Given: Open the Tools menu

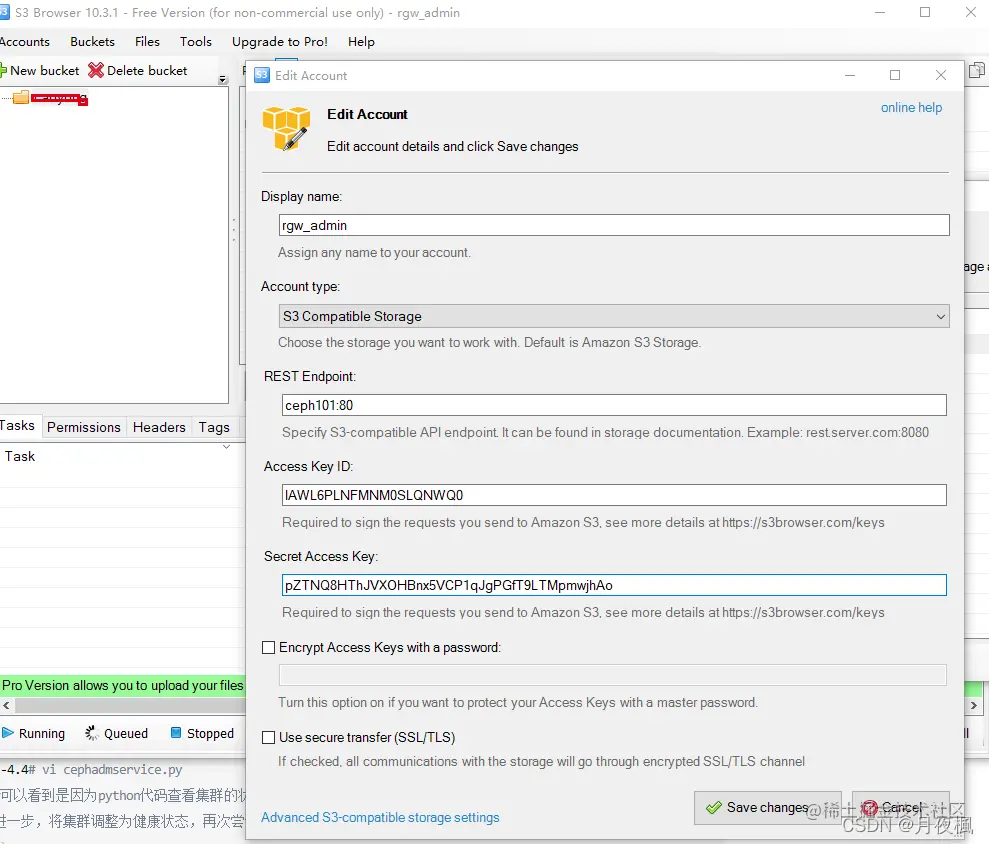Looking at the screenshot, I should coord(196,42).
